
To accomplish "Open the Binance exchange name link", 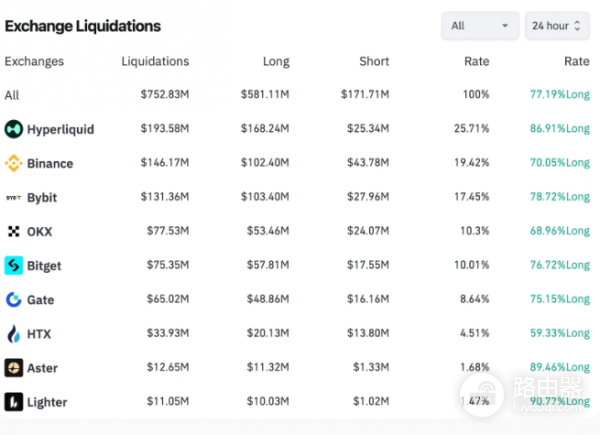I will pyautogui.click(x=50, y=163).
